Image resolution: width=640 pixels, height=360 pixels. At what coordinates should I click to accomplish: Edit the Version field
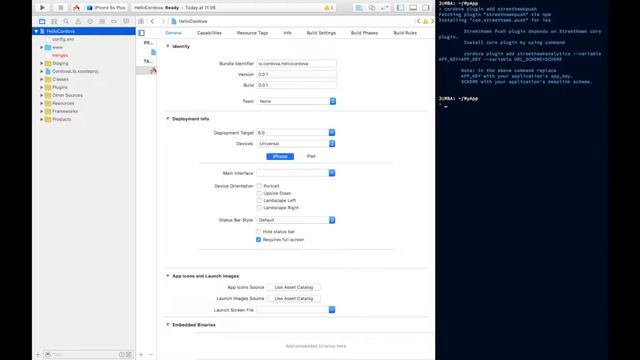[297, 74]
